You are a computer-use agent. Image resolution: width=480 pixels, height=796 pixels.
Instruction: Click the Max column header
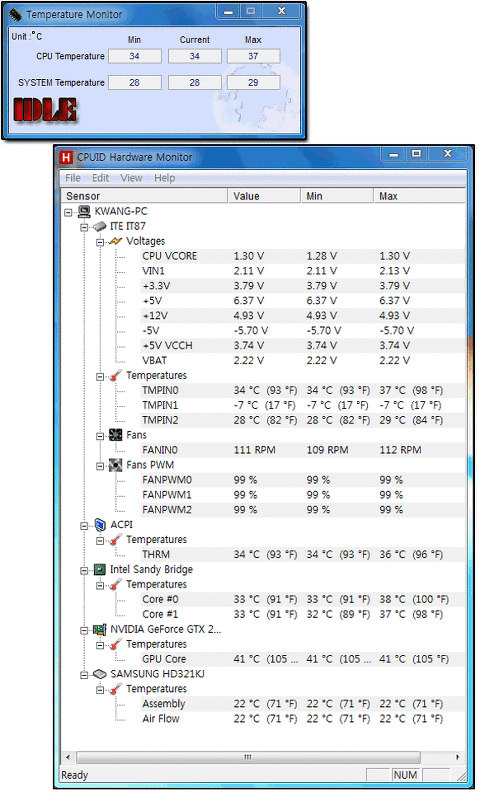coord(419,196)
